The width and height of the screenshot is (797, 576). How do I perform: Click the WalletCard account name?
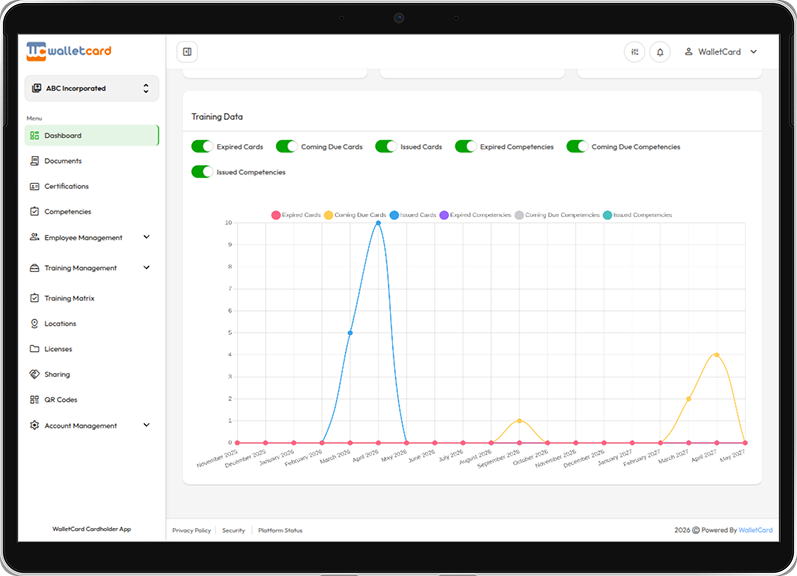(719, 51)
